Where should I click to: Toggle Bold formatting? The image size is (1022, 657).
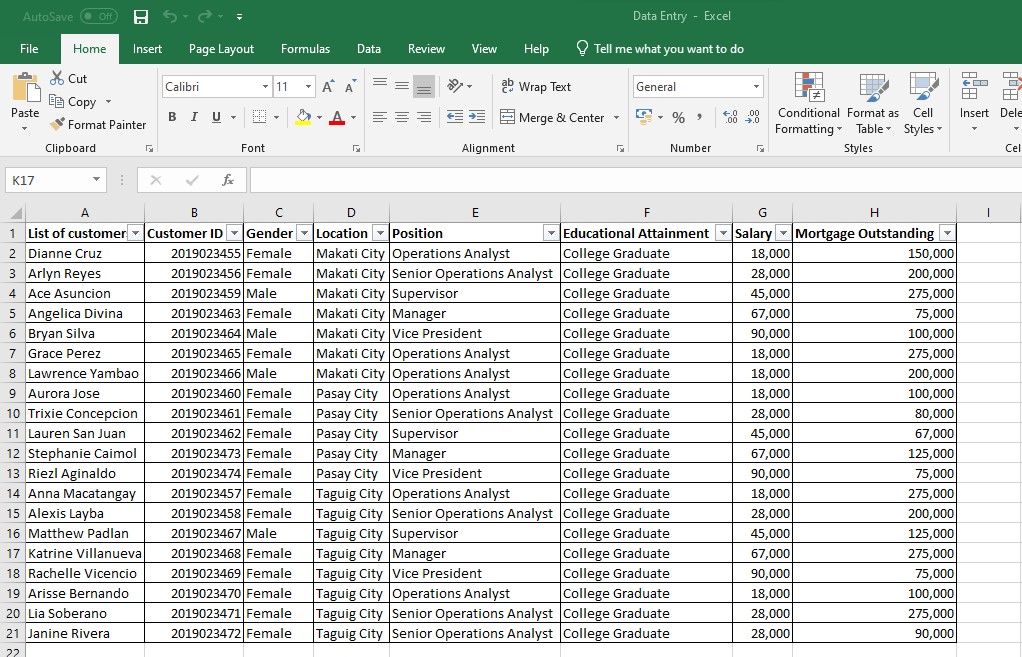coord(172,117)
